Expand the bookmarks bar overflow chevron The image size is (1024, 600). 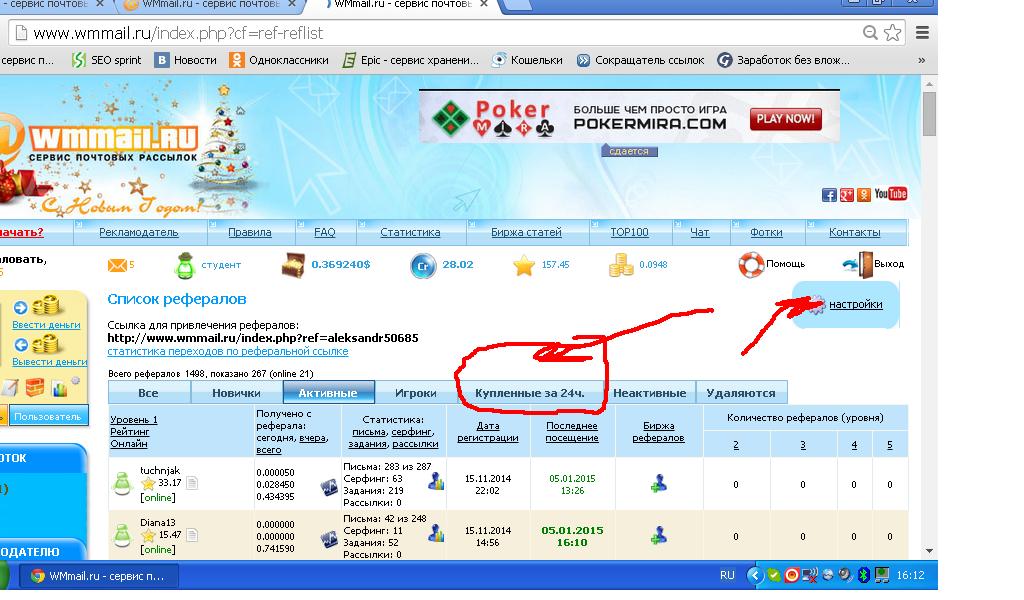coord(921,60)
